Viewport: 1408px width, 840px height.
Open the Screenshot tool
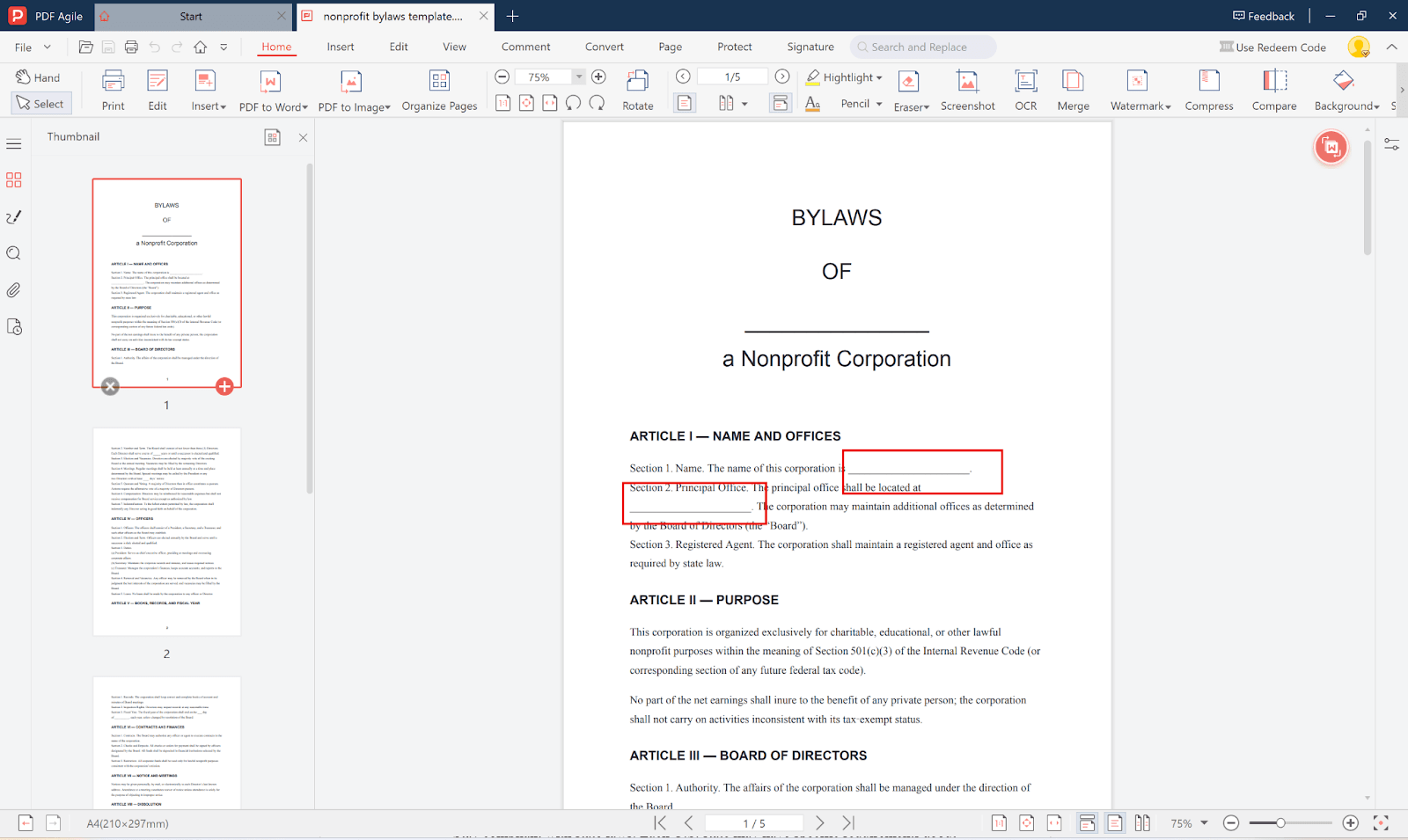(x=967, y=82)
